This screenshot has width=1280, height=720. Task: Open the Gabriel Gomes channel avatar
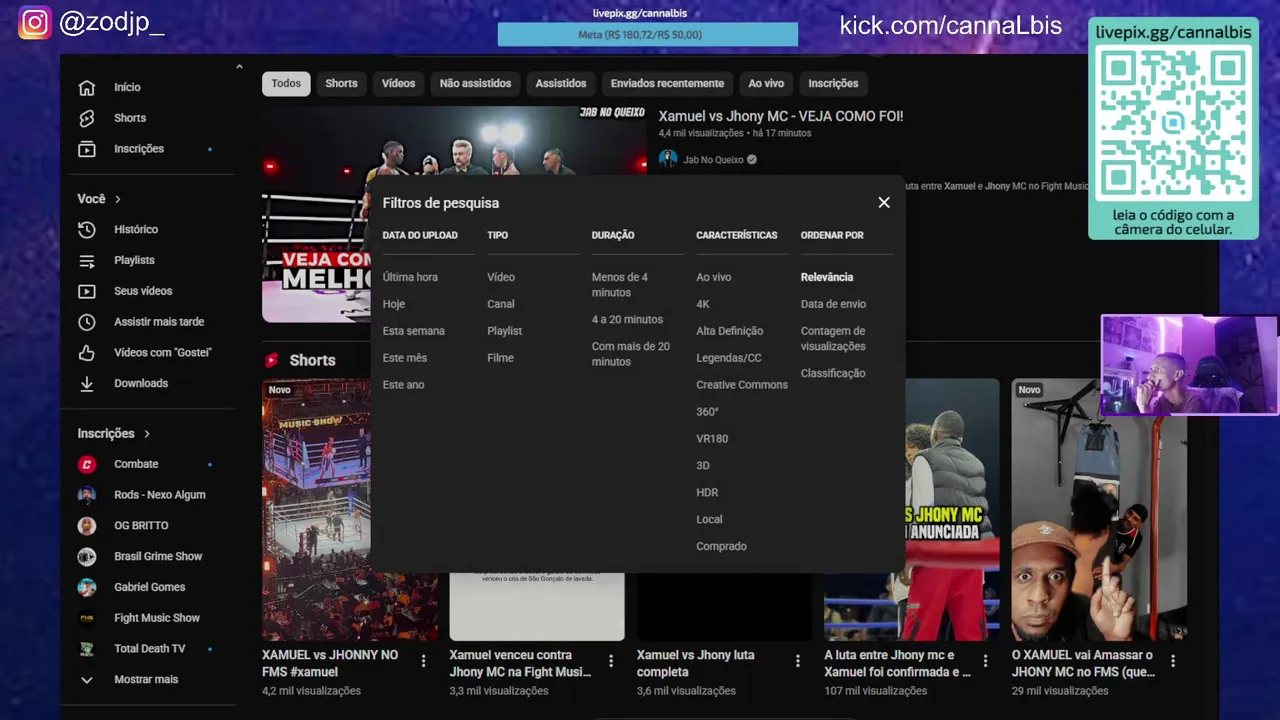point(87,587)
